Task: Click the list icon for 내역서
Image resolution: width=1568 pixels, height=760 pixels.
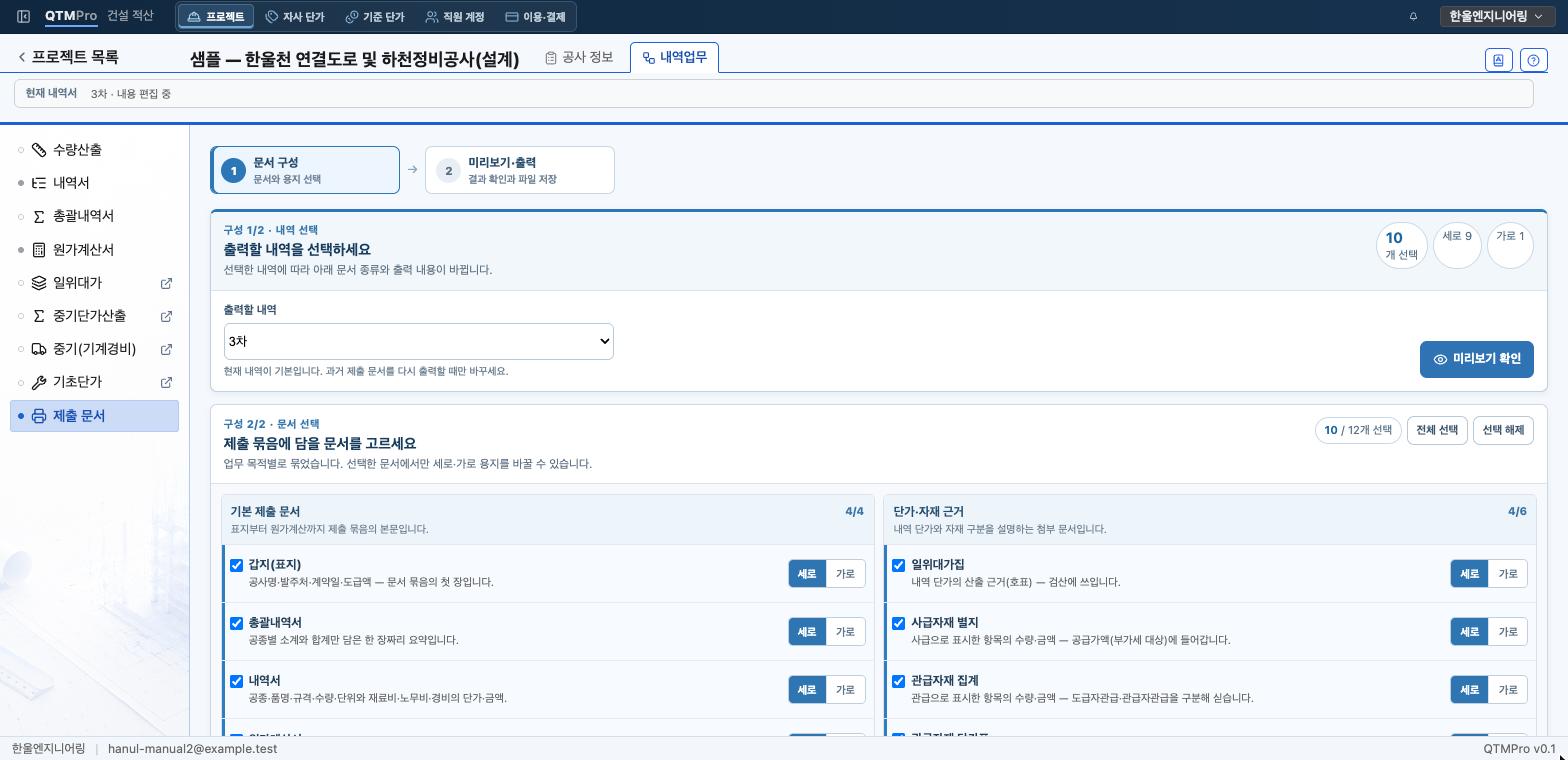Action: [x=39, y=183]
